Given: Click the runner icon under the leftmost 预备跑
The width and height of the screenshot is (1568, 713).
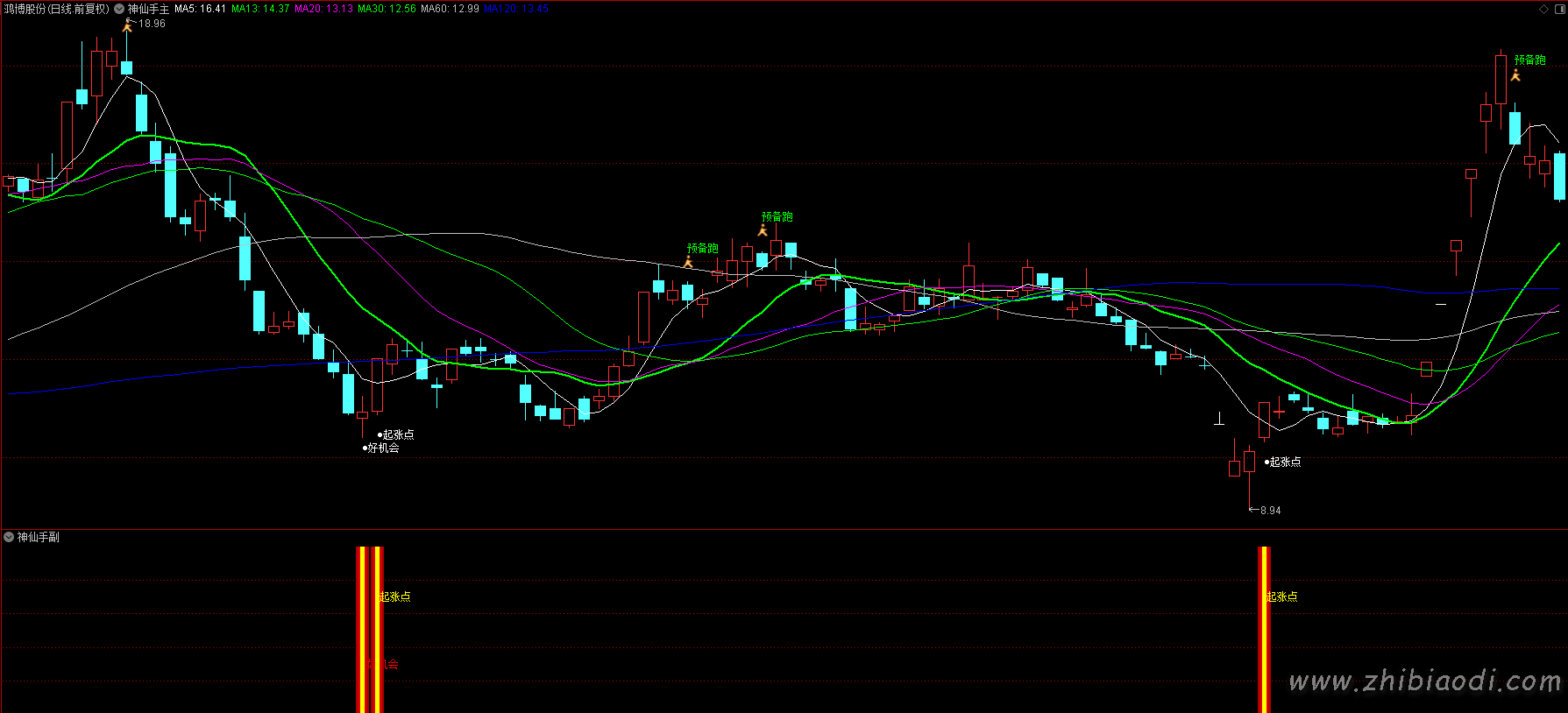Looking at the screenshot, I should [x=688, y=262].
